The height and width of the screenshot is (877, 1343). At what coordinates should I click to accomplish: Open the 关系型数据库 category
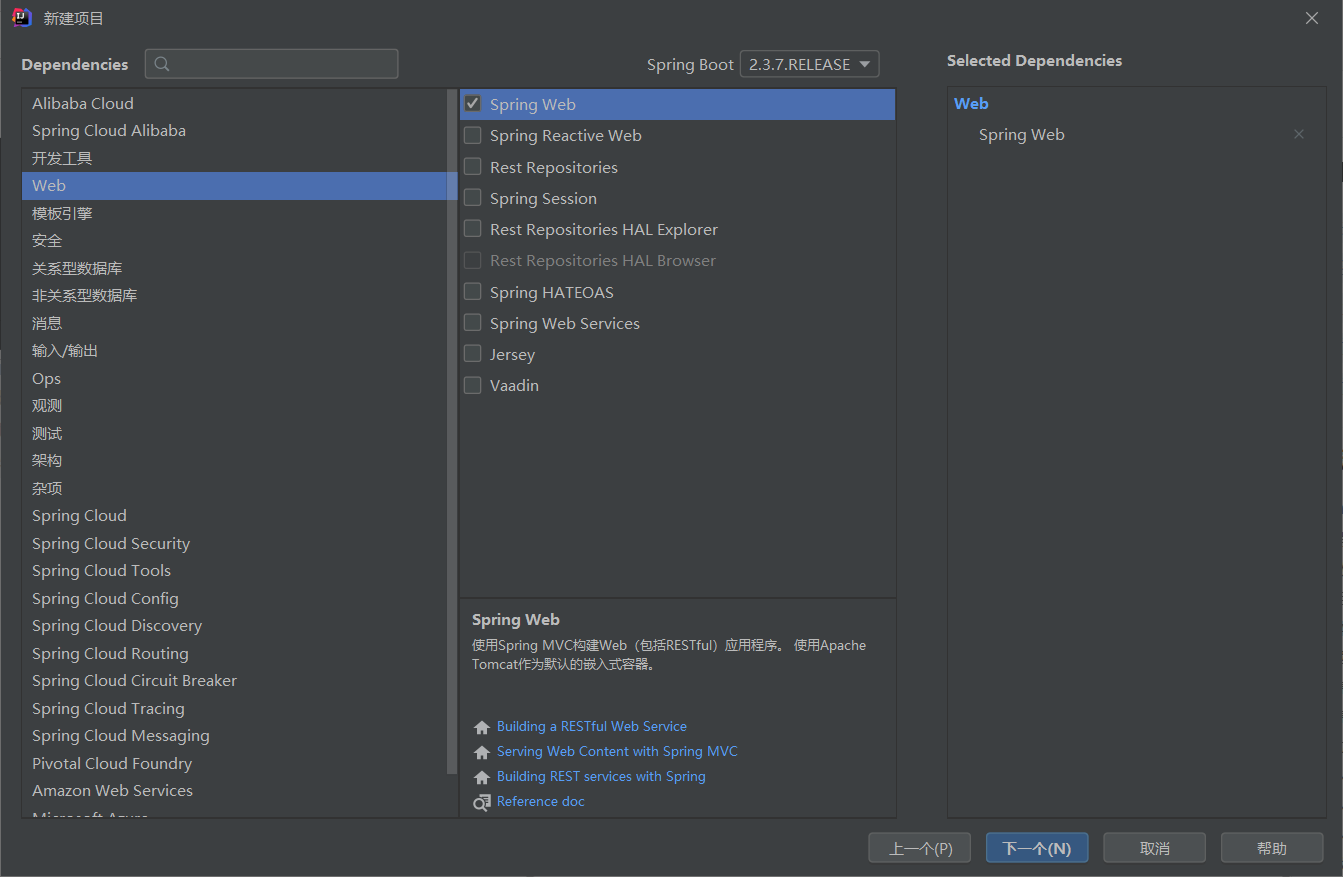click(x=234, y=268)
